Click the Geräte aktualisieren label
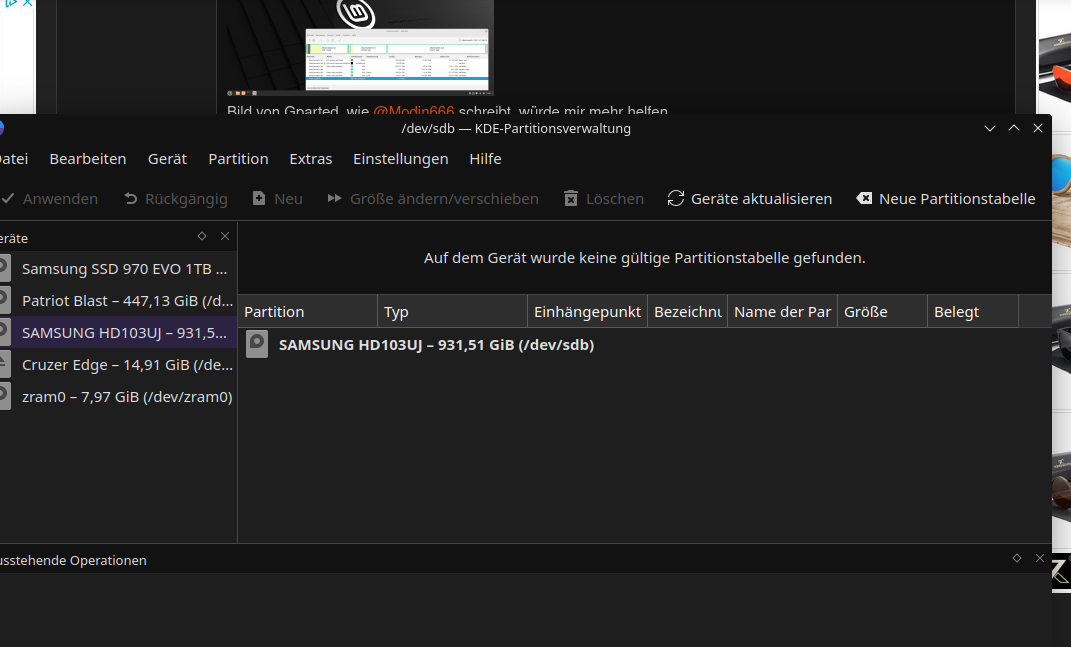The image size is (1071, 647). coord(762,199)
